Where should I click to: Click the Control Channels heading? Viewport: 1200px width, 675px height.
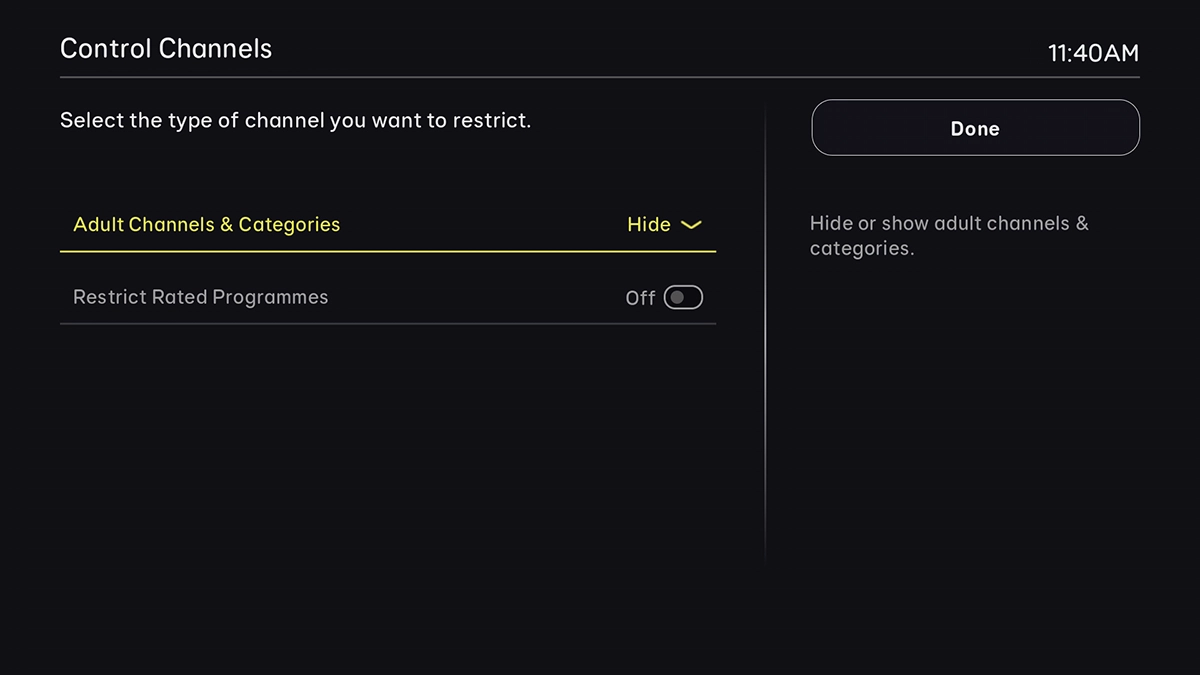point(166,47)
